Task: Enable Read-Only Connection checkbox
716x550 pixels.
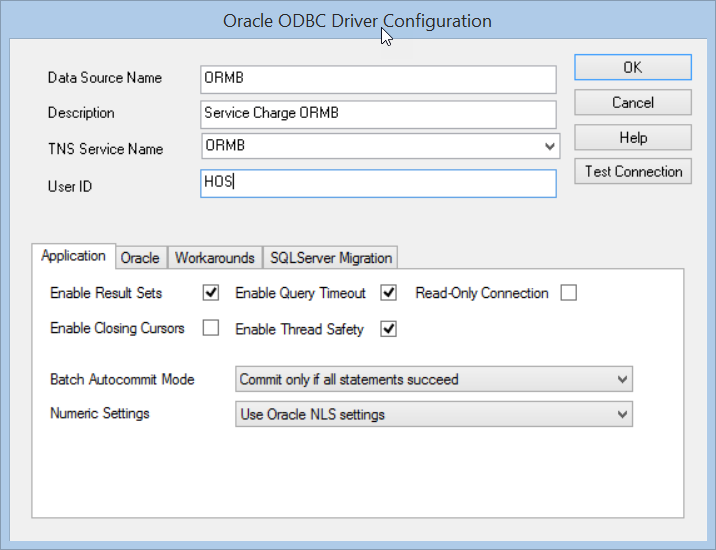Action: point(569,294)
